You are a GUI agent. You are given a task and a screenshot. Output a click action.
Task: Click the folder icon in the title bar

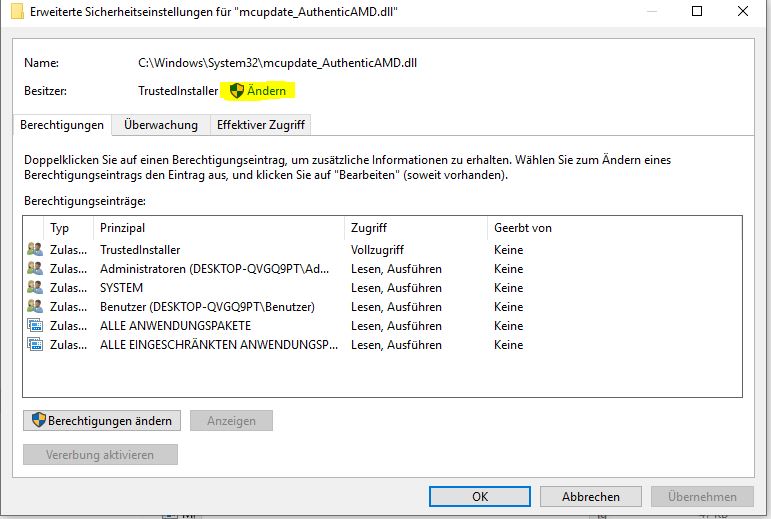tap(17, 11)
